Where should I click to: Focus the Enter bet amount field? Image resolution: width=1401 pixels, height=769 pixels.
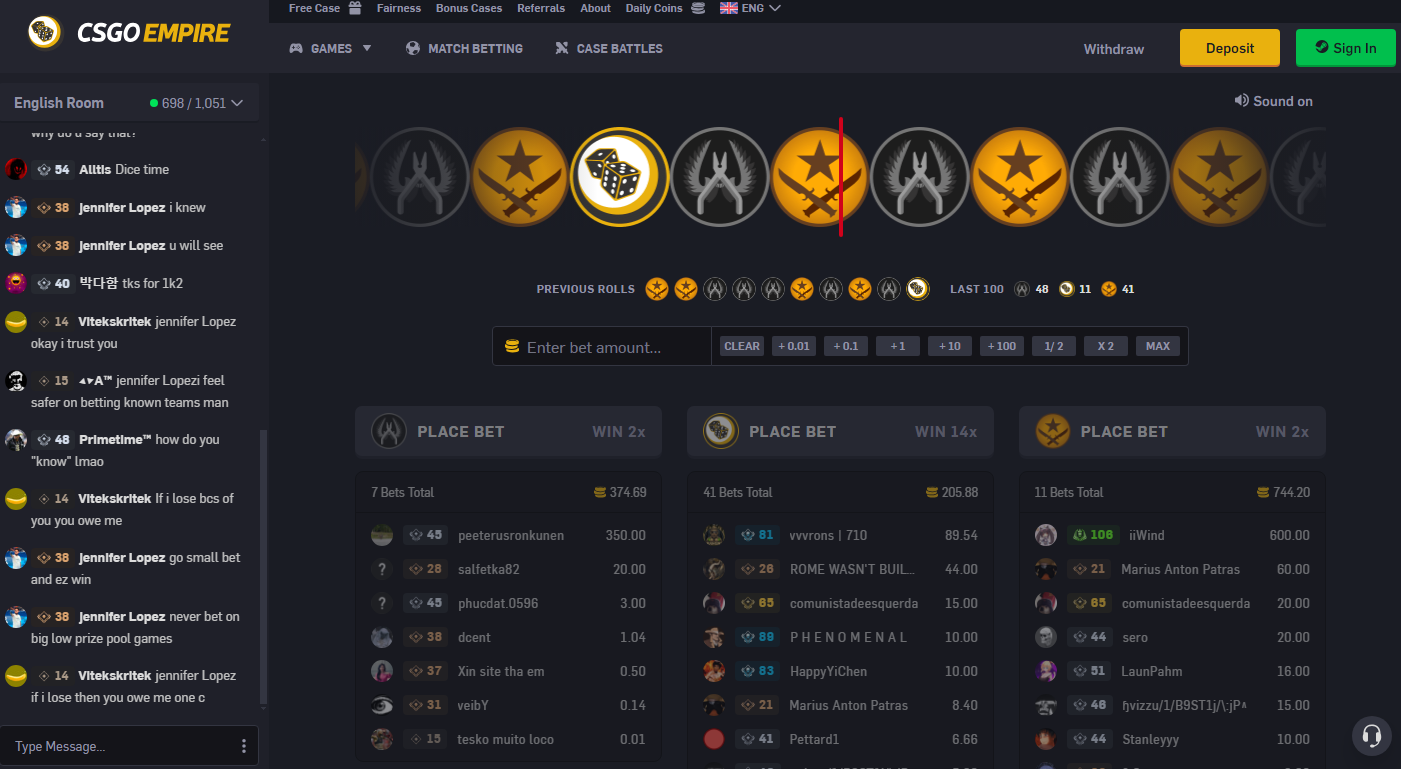click(602, 347)
